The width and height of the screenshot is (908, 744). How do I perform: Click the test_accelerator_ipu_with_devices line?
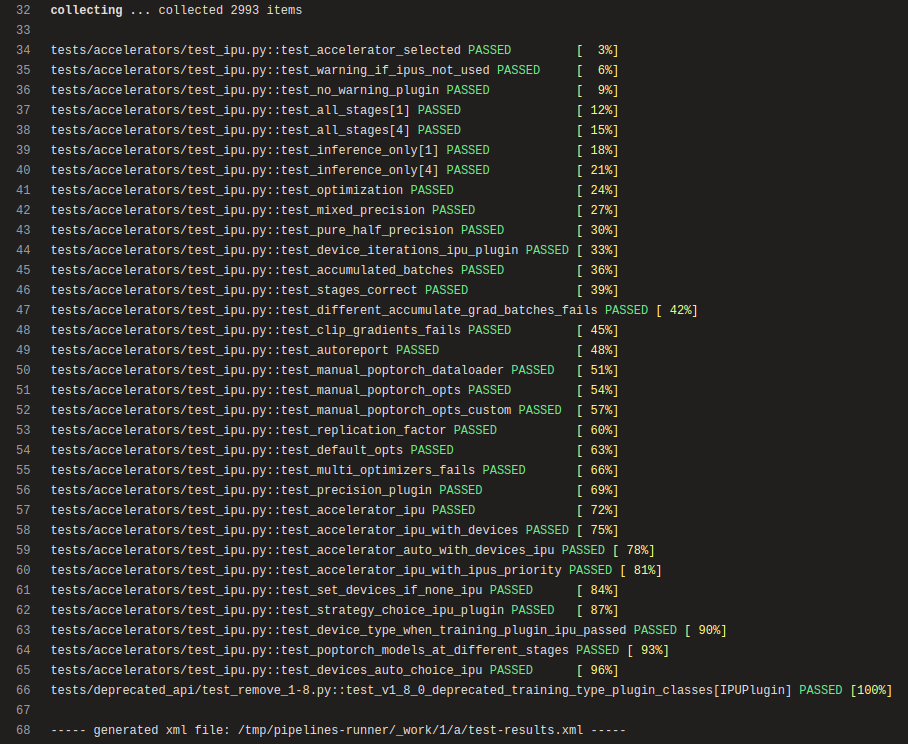pyautogui.click(x=334, y=530)
